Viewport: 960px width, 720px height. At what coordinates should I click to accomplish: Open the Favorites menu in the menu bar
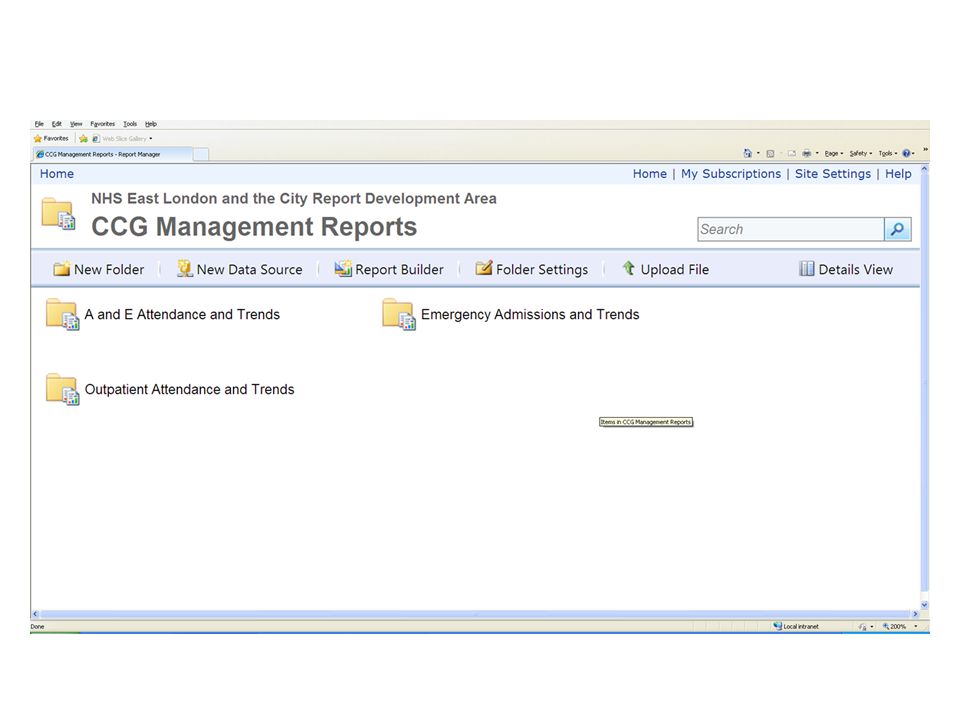pos(102,124)
